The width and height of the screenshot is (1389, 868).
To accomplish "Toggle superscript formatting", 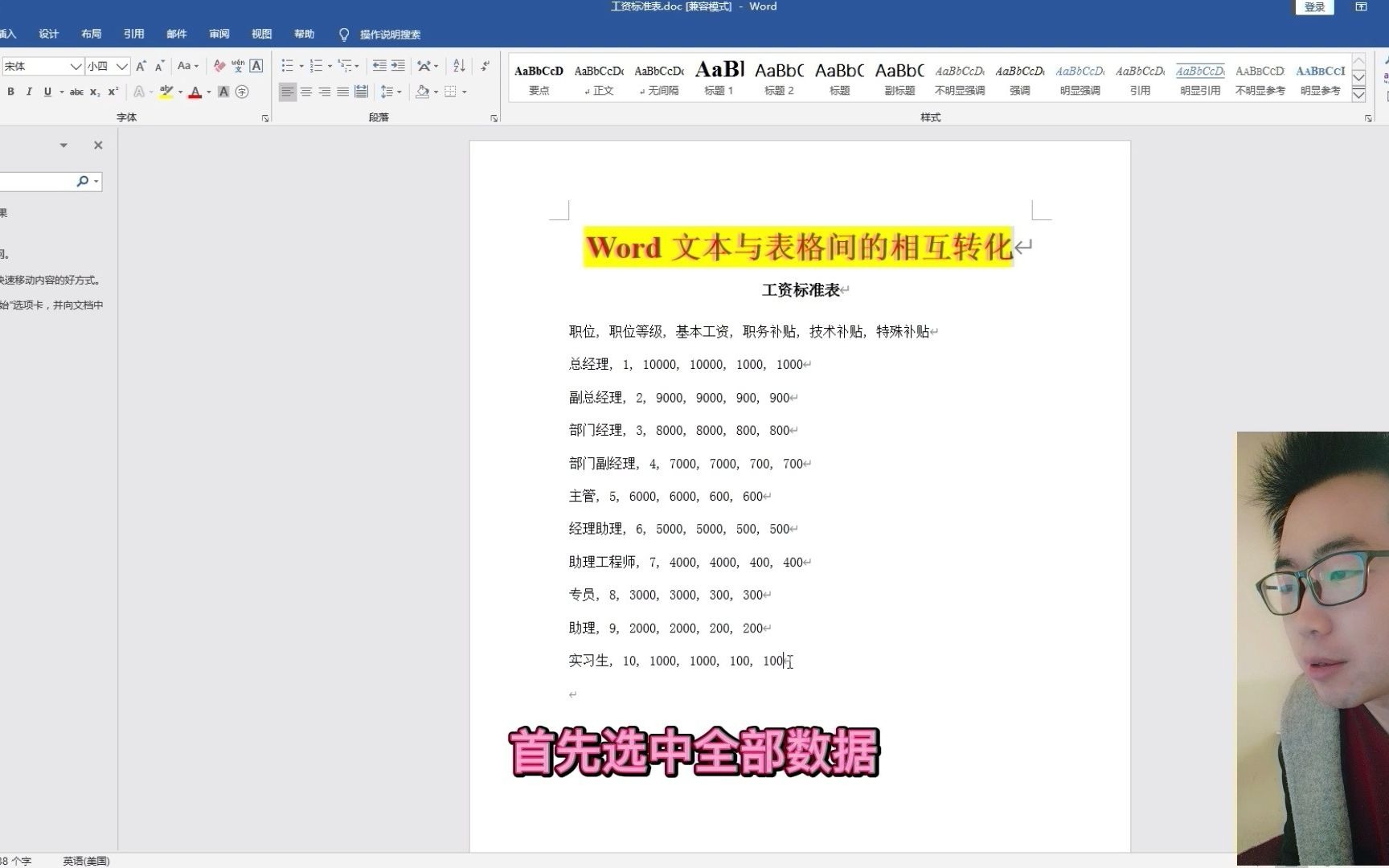I will click(113, 92).
